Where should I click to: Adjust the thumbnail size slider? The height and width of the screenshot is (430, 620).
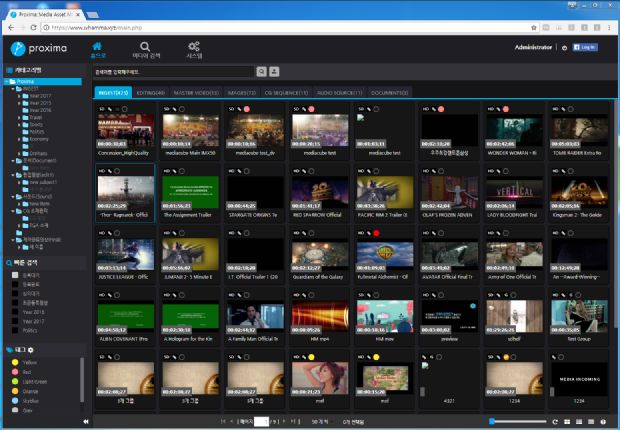(518, 422)
